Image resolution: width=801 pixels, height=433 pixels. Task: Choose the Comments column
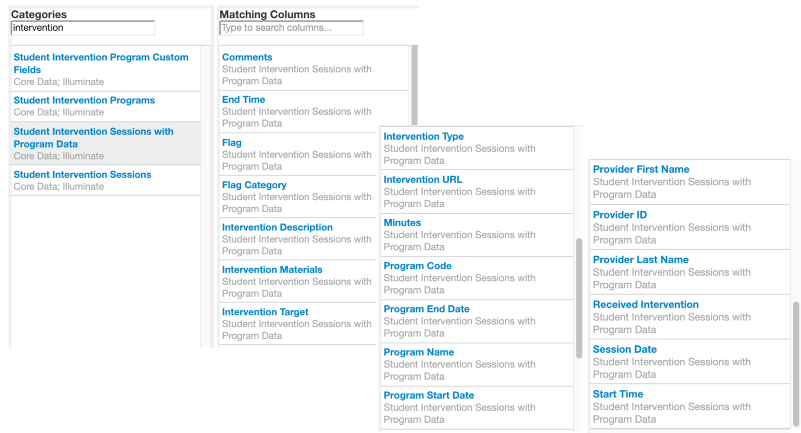(x=247, y=57)
